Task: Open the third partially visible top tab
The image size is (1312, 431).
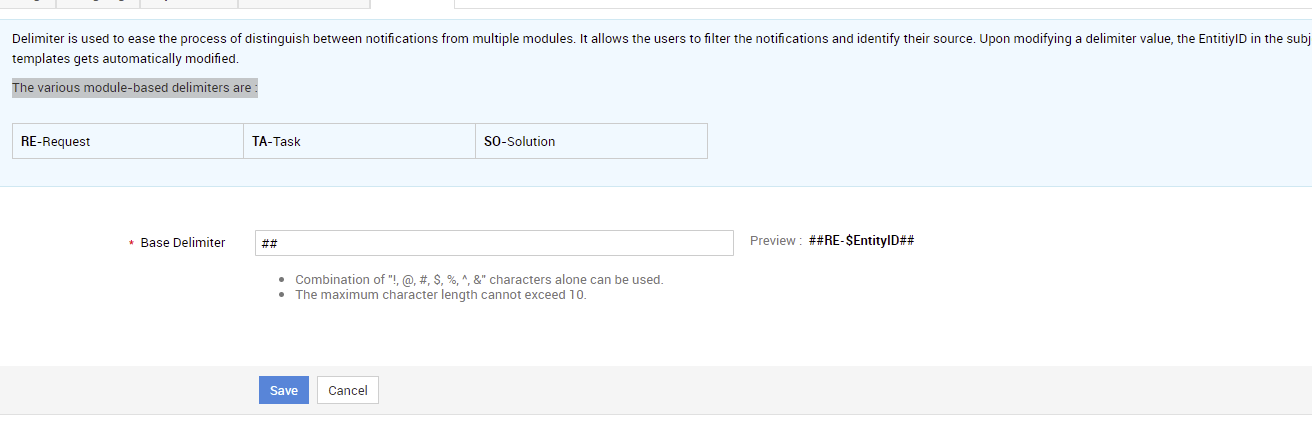Action: pyautogui.click(x=189, y=3)
